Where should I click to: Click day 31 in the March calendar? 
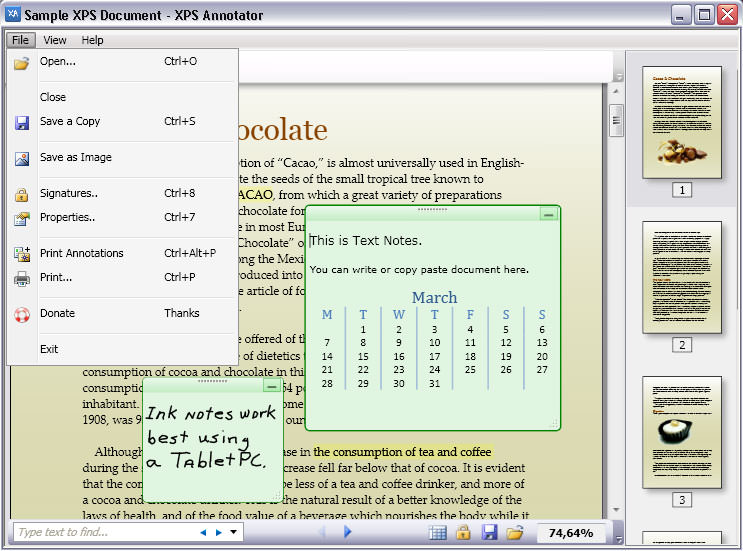click(435, 384)
